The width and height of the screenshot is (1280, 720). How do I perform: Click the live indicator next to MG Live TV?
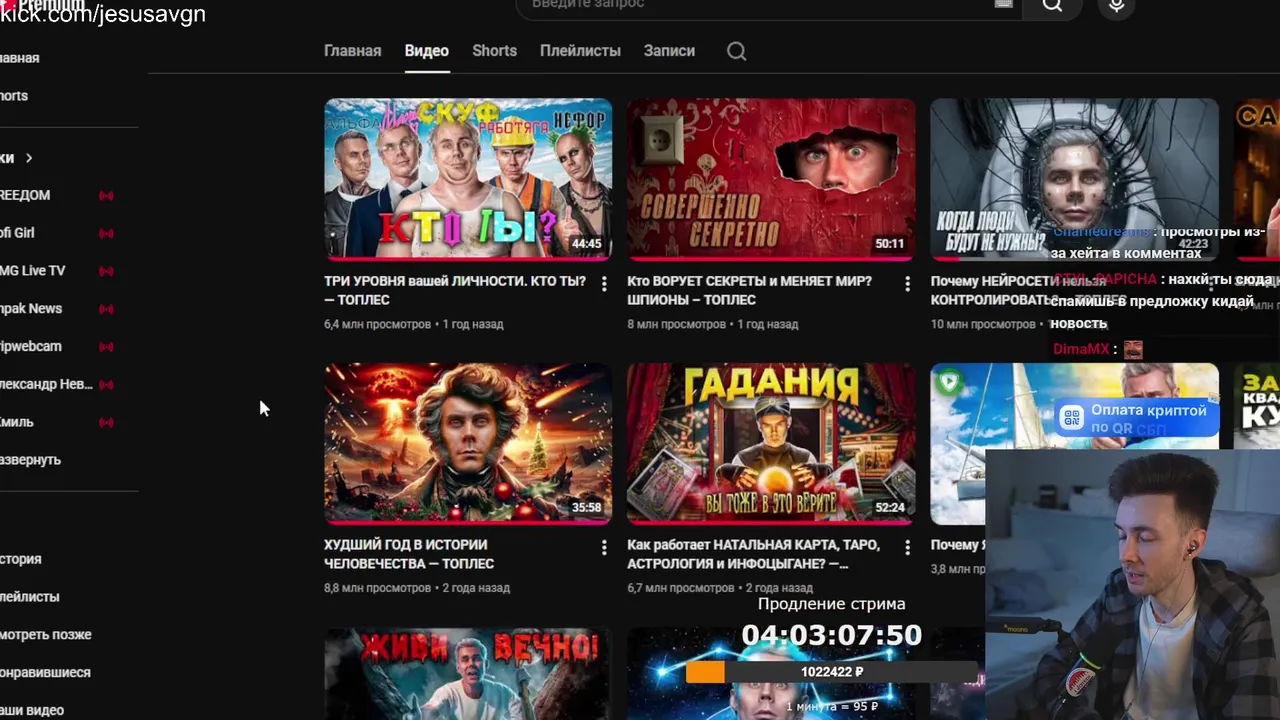(x=106, y=271)
